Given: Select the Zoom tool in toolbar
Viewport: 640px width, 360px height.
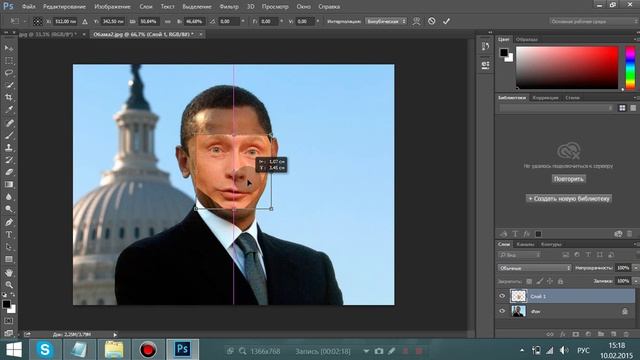Looking at the screenshot, I should click(x=9, y=284).
